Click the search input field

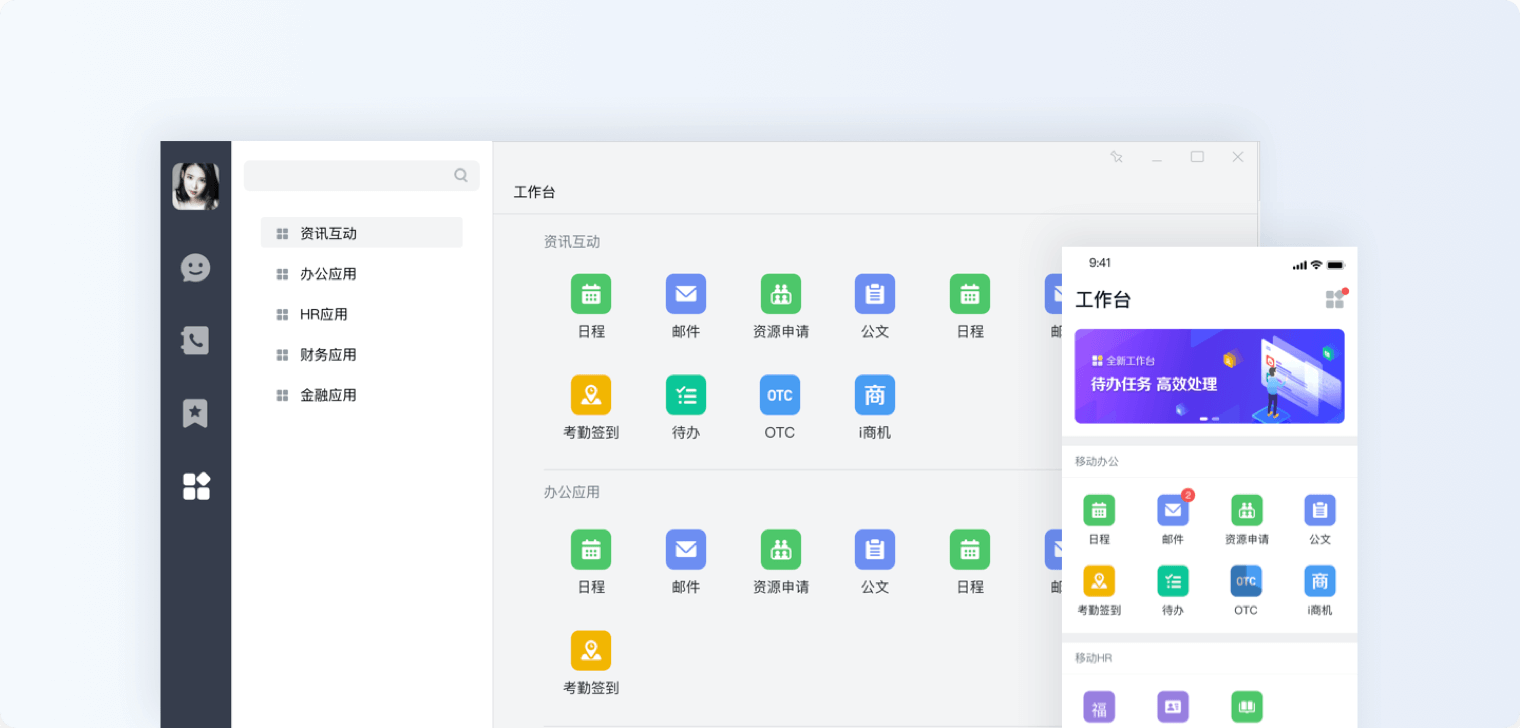tap(350, 175)
